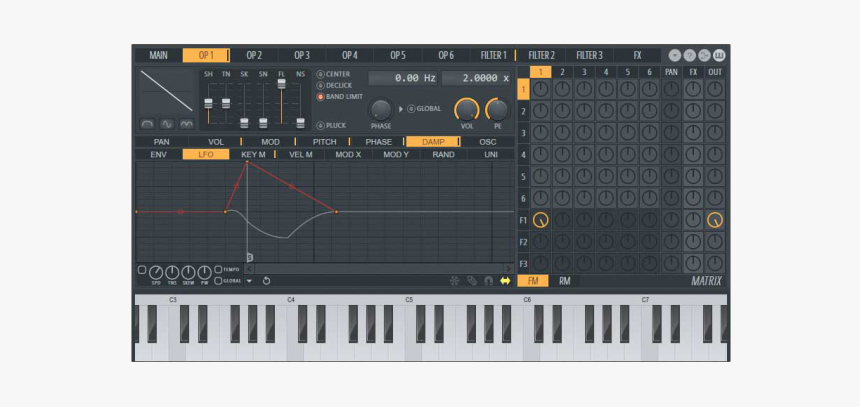Click the layout switch icon beside help
The image size is (860, 407).
(x=704, y=55)
